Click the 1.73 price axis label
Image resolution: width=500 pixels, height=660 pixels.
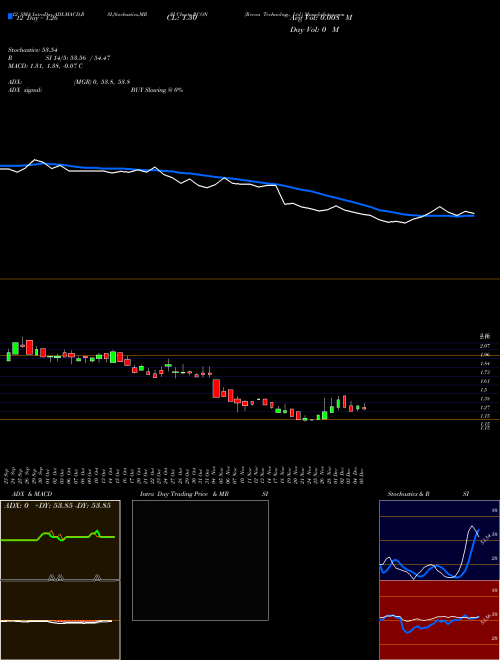coord(485,373)
